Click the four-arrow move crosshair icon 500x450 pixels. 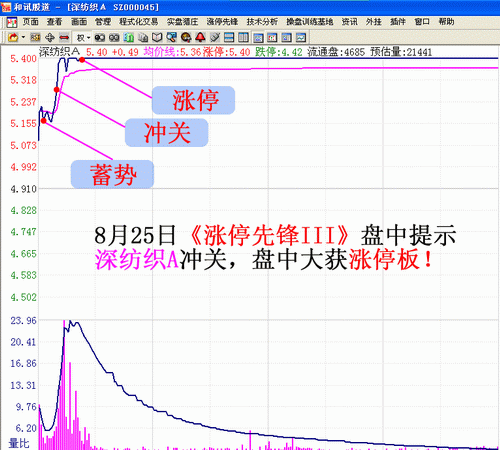(50, 38)
